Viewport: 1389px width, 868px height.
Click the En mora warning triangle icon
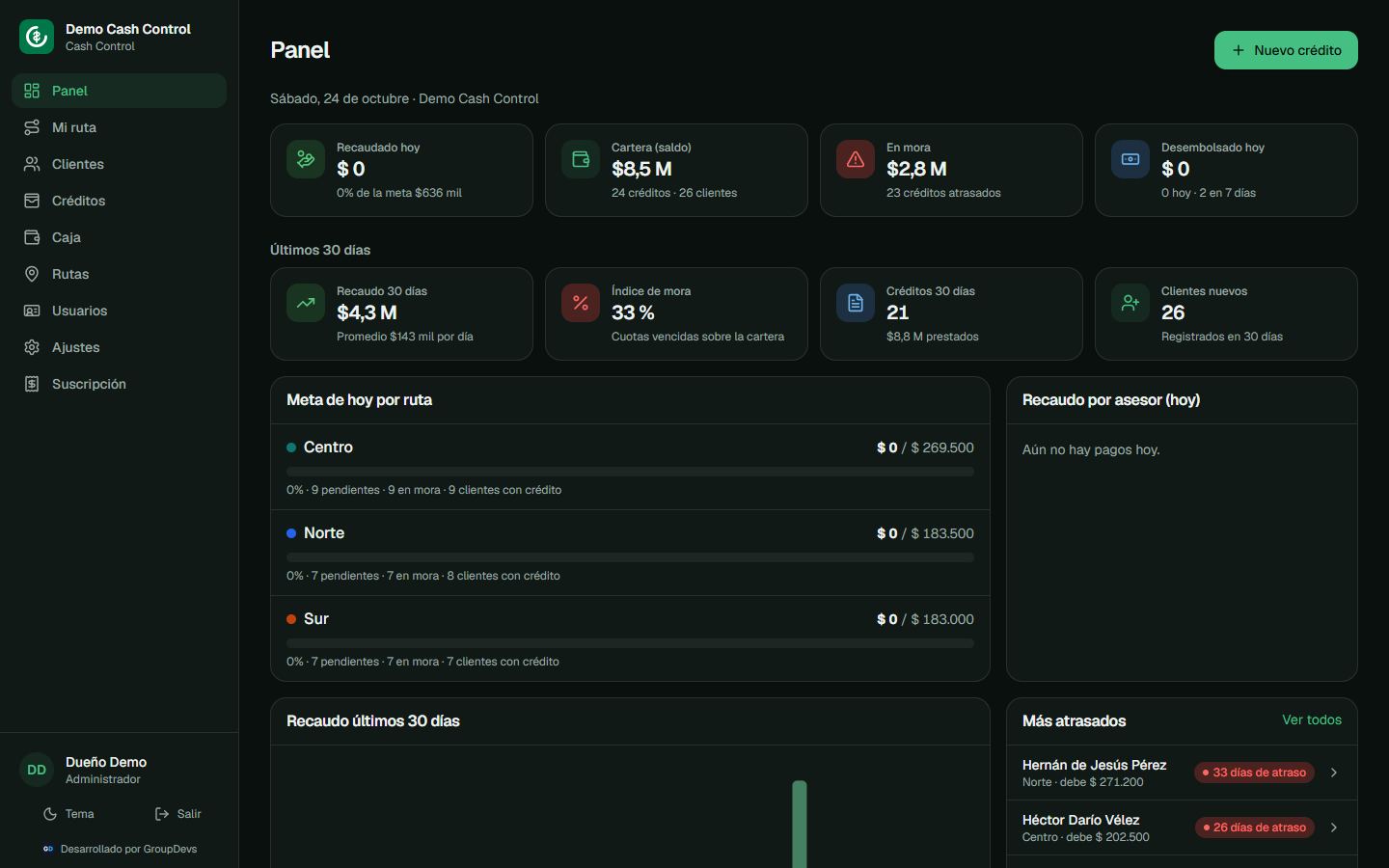pyautogui.click(x=856, y=159)
